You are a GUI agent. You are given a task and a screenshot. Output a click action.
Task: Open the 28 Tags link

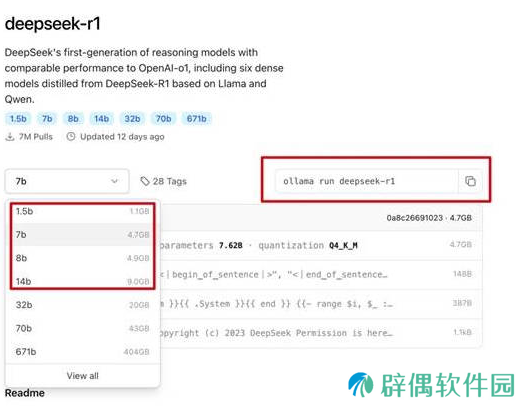(x=164, y=181)
